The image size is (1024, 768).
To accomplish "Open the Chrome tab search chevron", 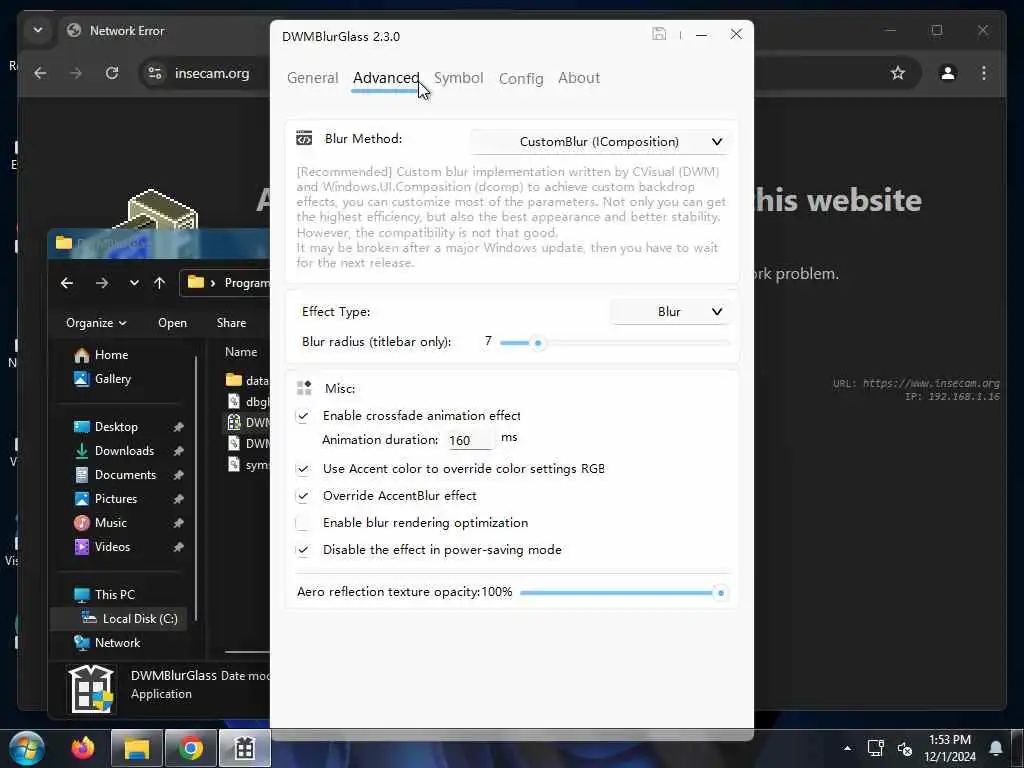I will pyautogui.click(x=38, y=30).
